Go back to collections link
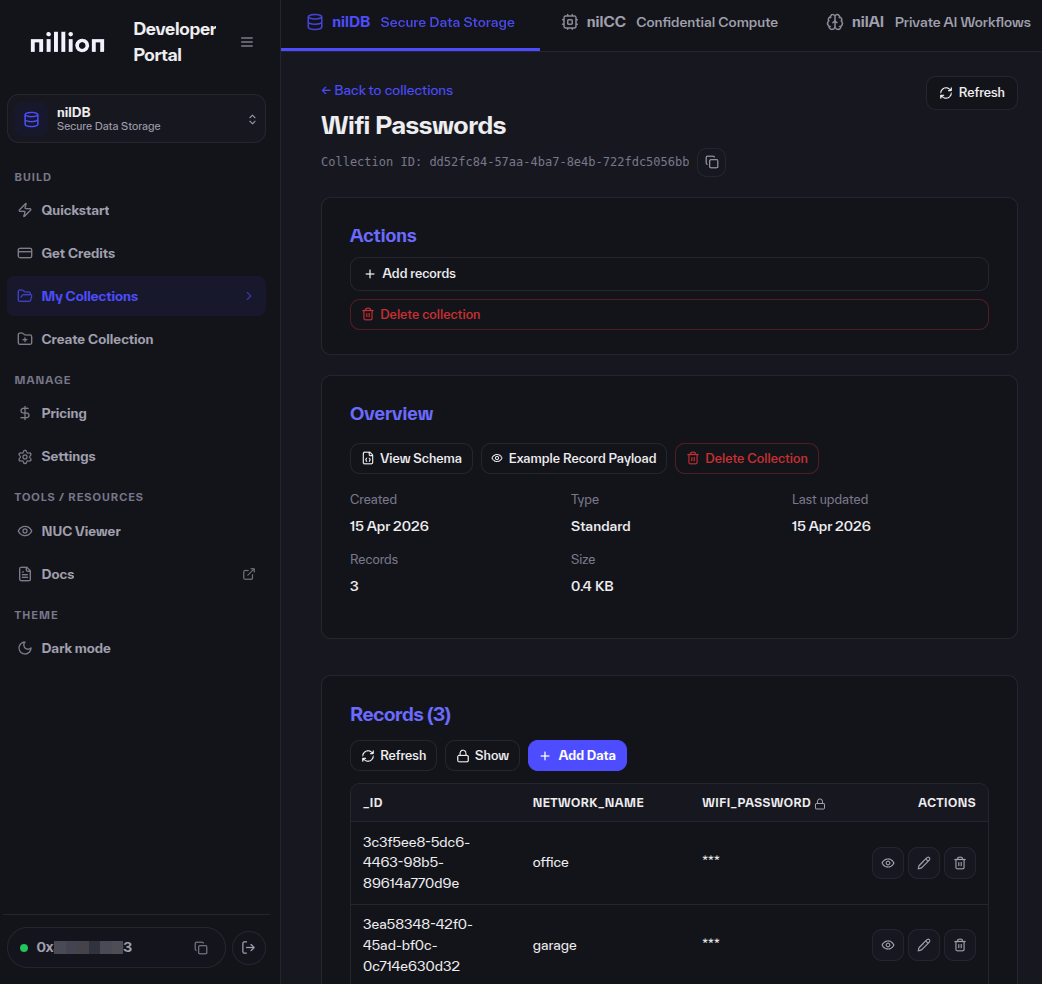Screen dimensions: 1042x984 (387, 90)
